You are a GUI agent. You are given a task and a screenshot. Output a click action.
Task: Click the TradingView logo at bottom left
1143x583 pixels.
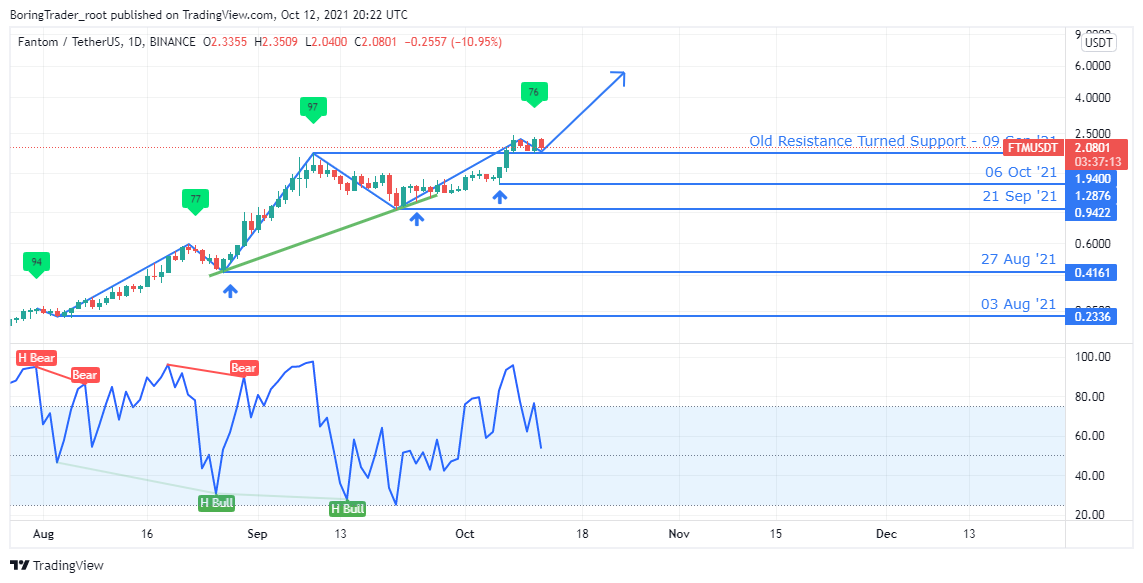tap(57, 565)
